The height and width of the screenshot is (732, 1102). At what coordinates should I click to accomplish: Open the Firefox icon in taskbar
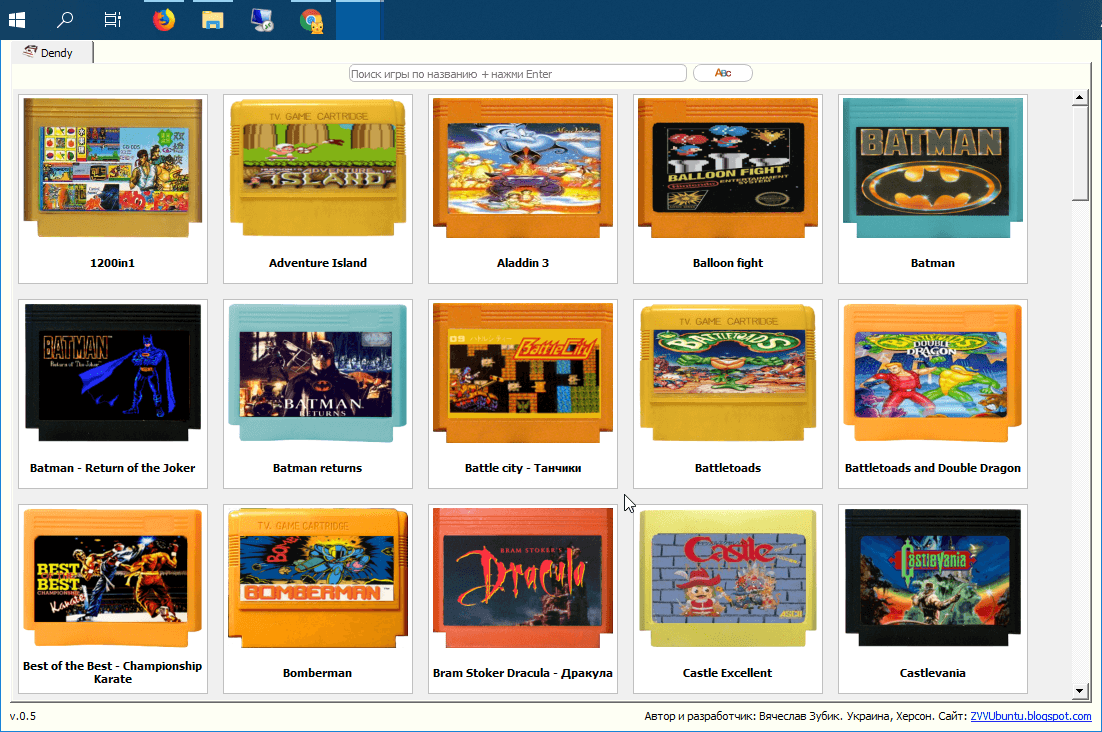coord(164,20)
